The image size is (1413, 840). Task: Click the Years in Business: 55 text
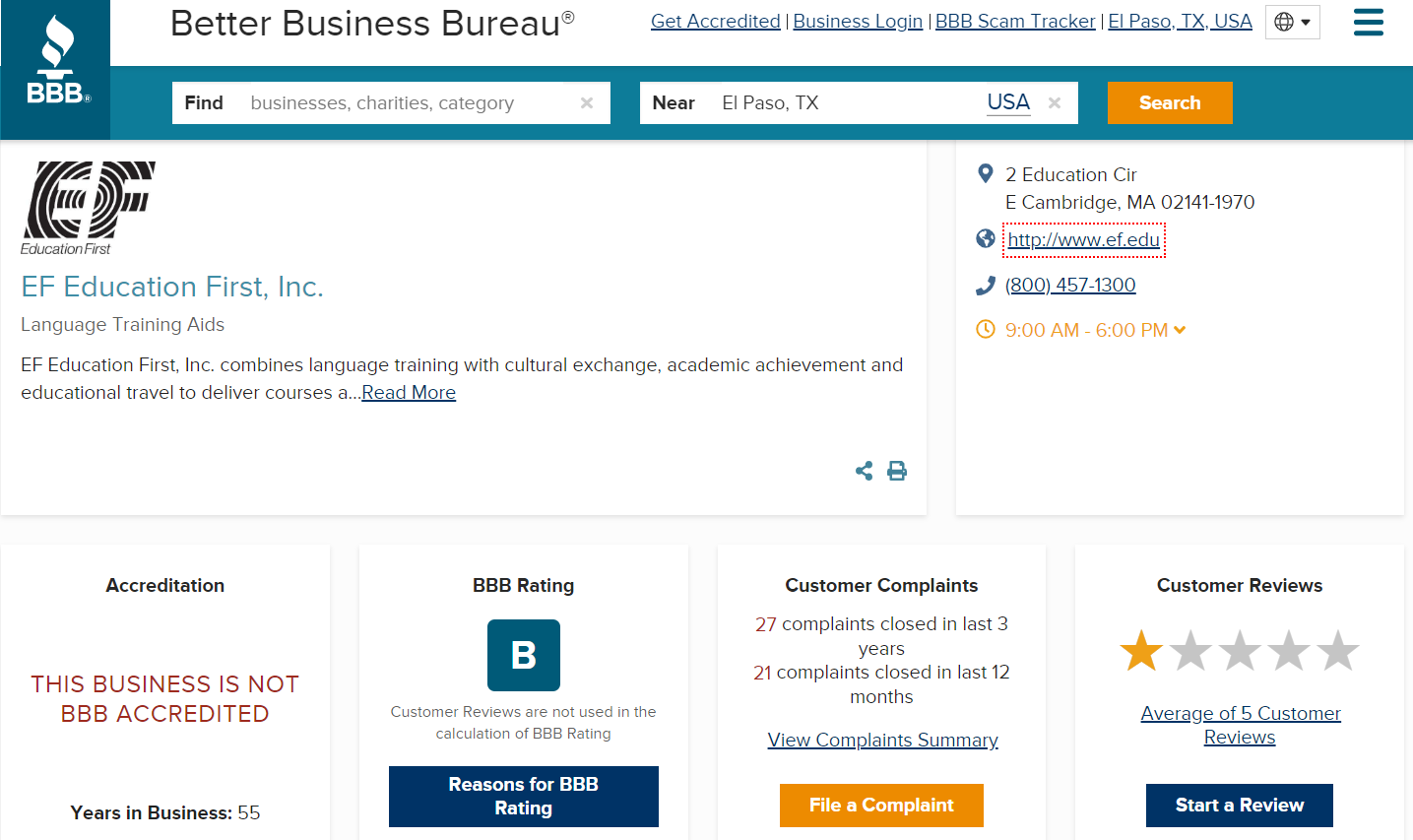(165, 813)
